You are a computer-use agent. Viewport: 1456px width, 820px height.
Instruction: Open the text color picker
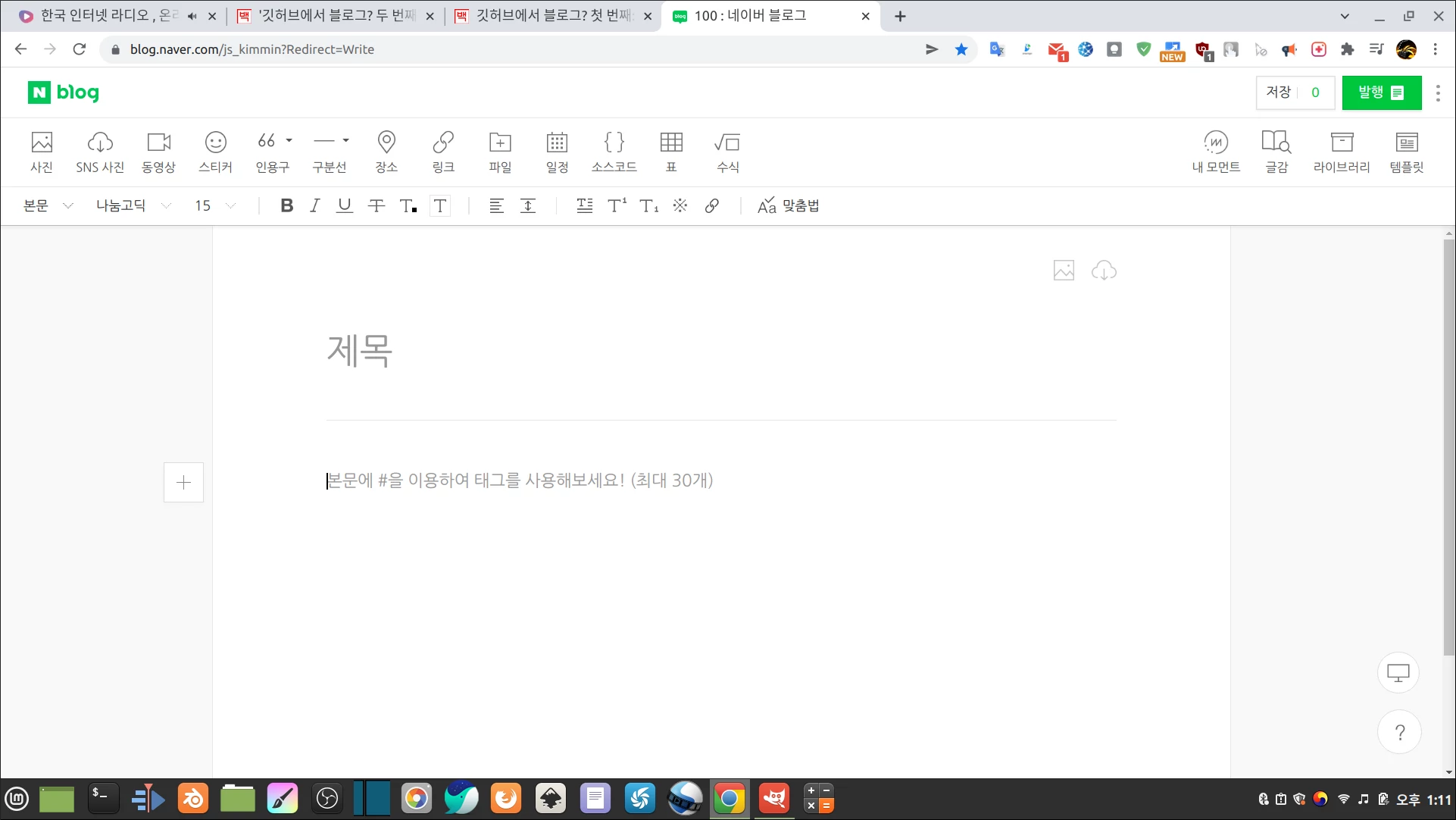(408, 205)
